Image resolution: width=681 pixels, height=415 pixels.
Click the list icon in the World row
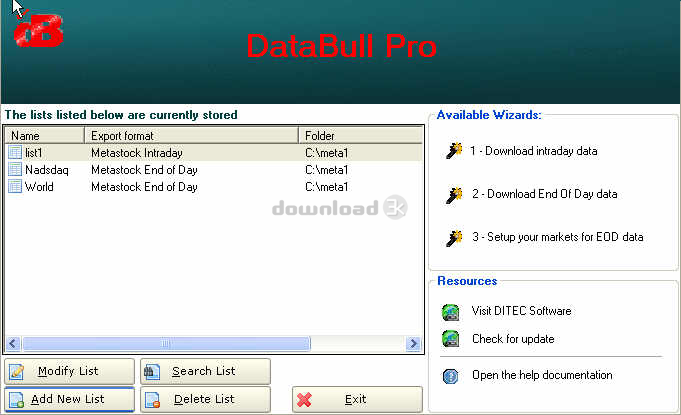pos(15,186)
